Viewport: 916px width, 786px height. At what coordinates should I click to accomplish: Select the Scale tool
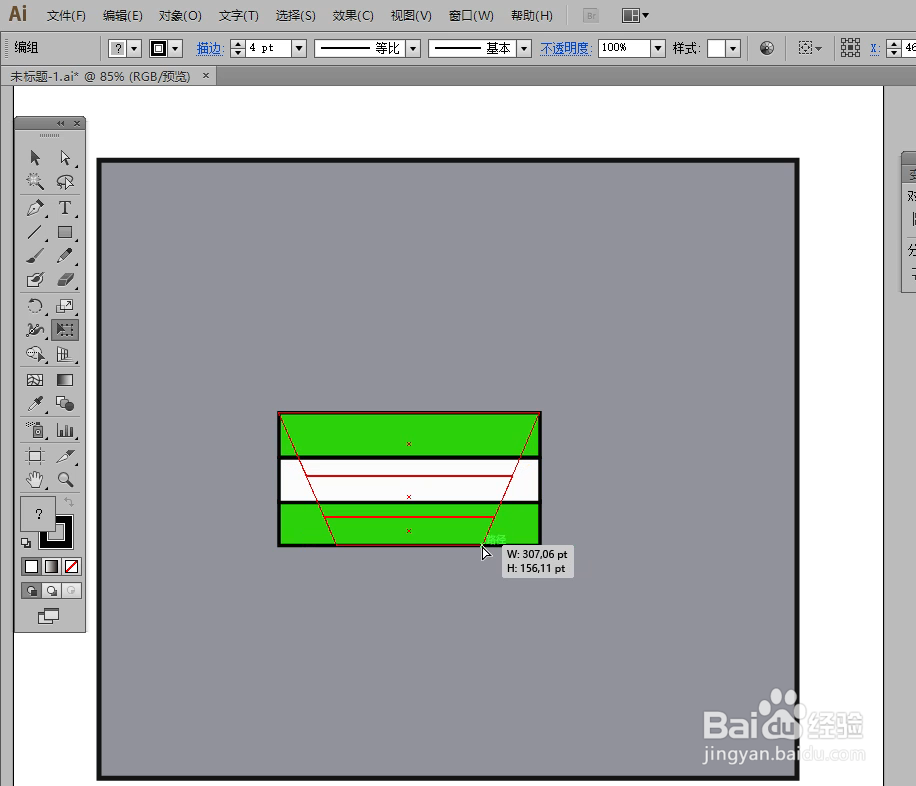[x=65, y=306]
